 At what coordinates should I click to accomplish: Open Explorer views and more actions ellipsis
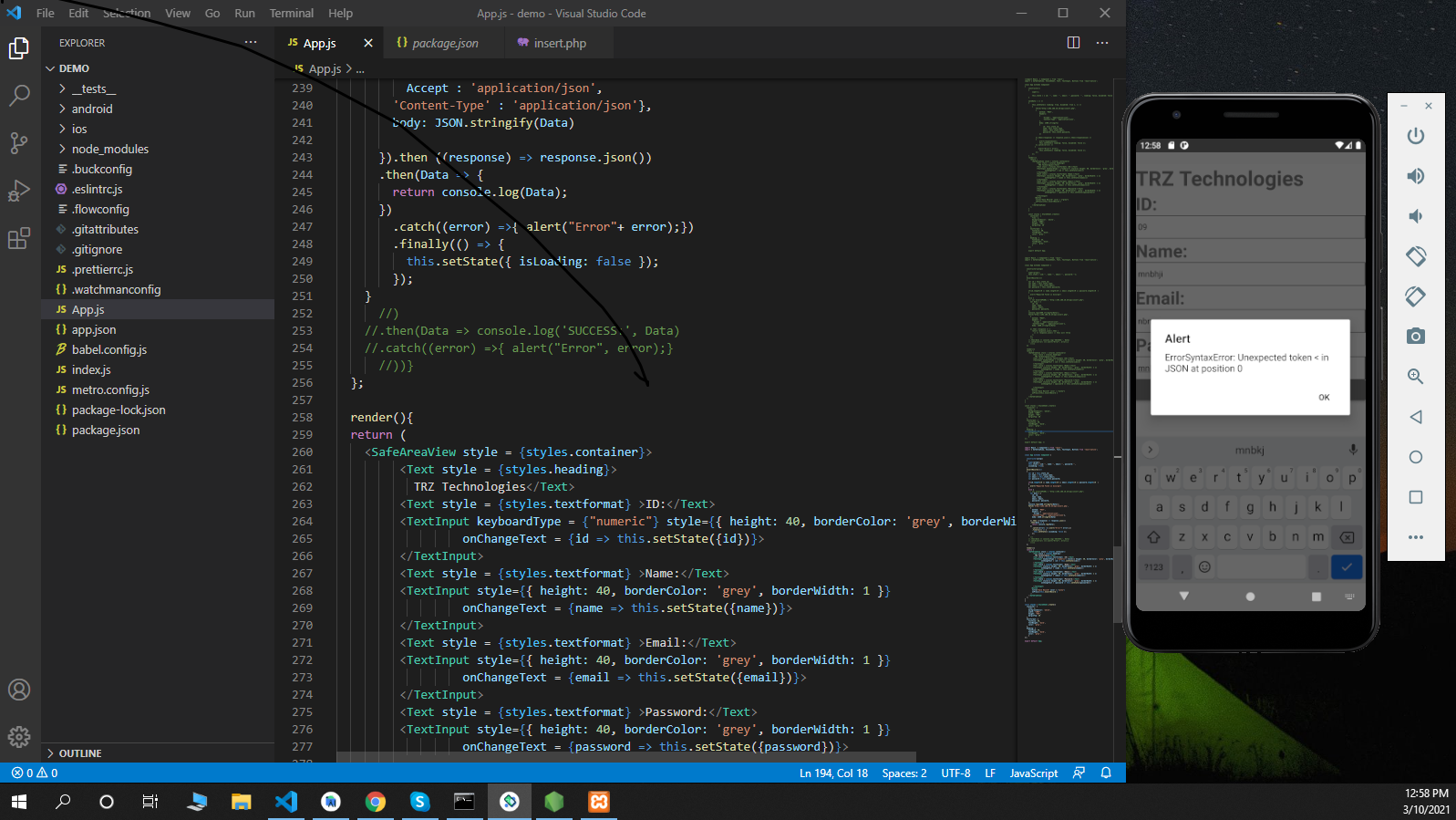pyautogui.click(x=251, y=43)
